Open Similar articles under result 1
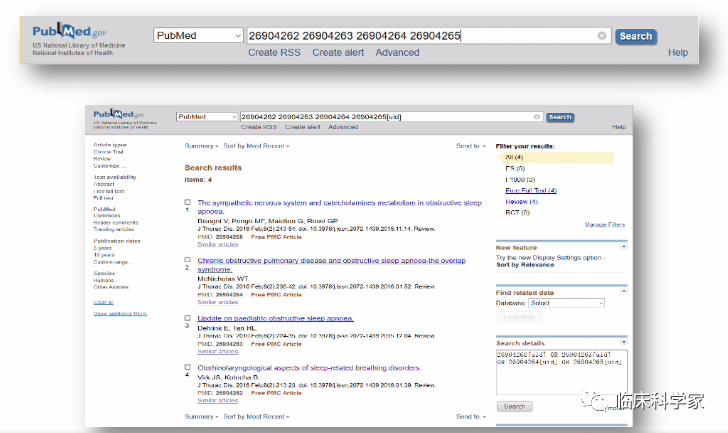The image size is (728, 433). 218,245
